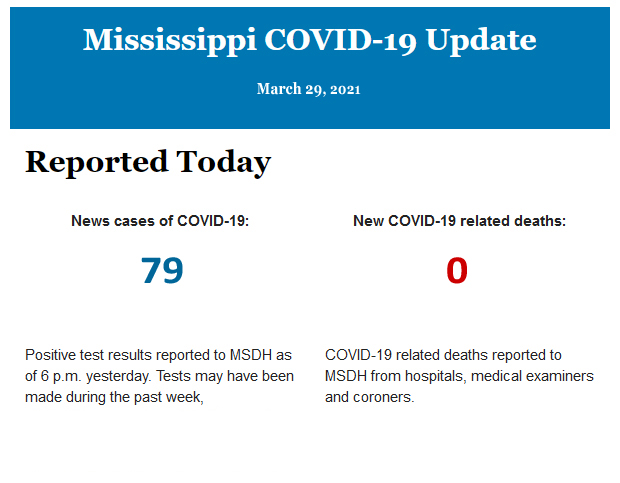
Task: Click the blue number 79
Action: tap(162, 271)
